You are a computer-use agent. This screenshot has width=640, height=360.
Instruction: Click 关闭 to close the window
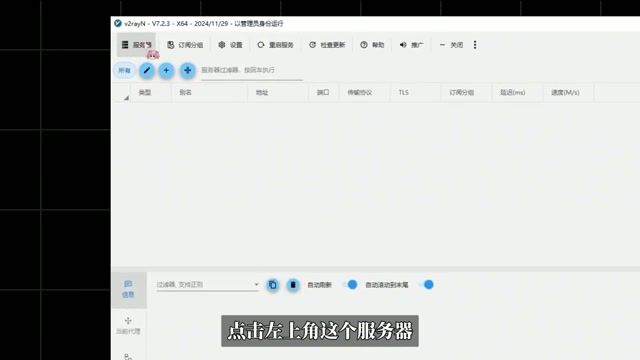tap(451, 45)
